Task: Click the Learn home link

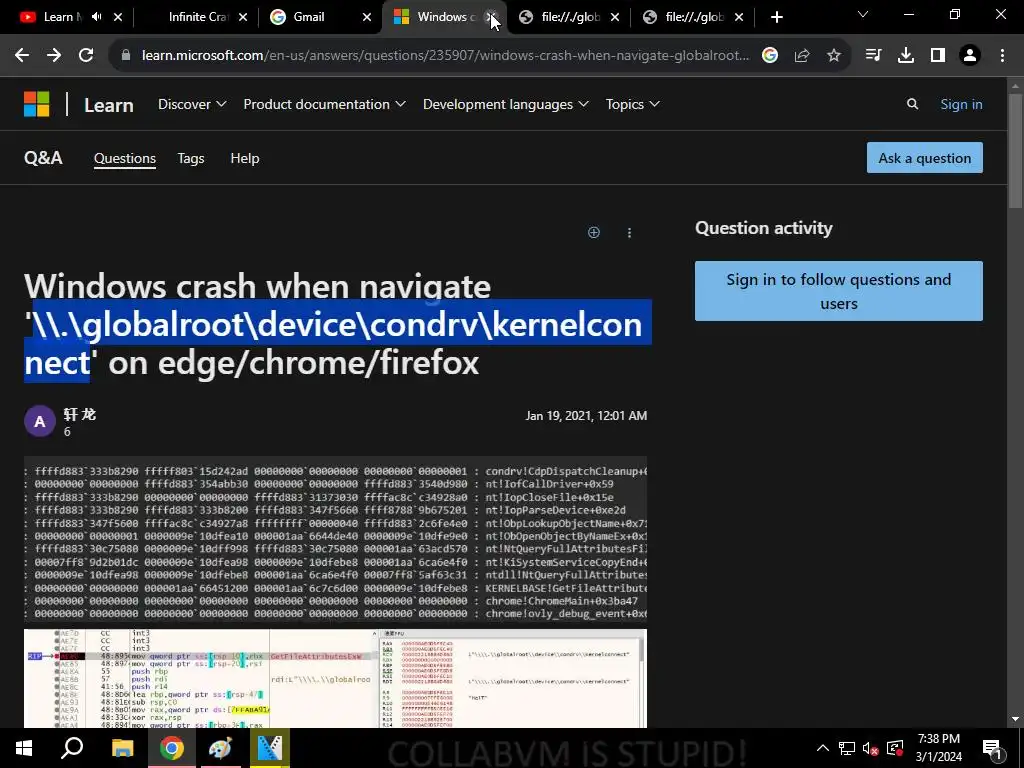Action: click(x=108, y=105)
